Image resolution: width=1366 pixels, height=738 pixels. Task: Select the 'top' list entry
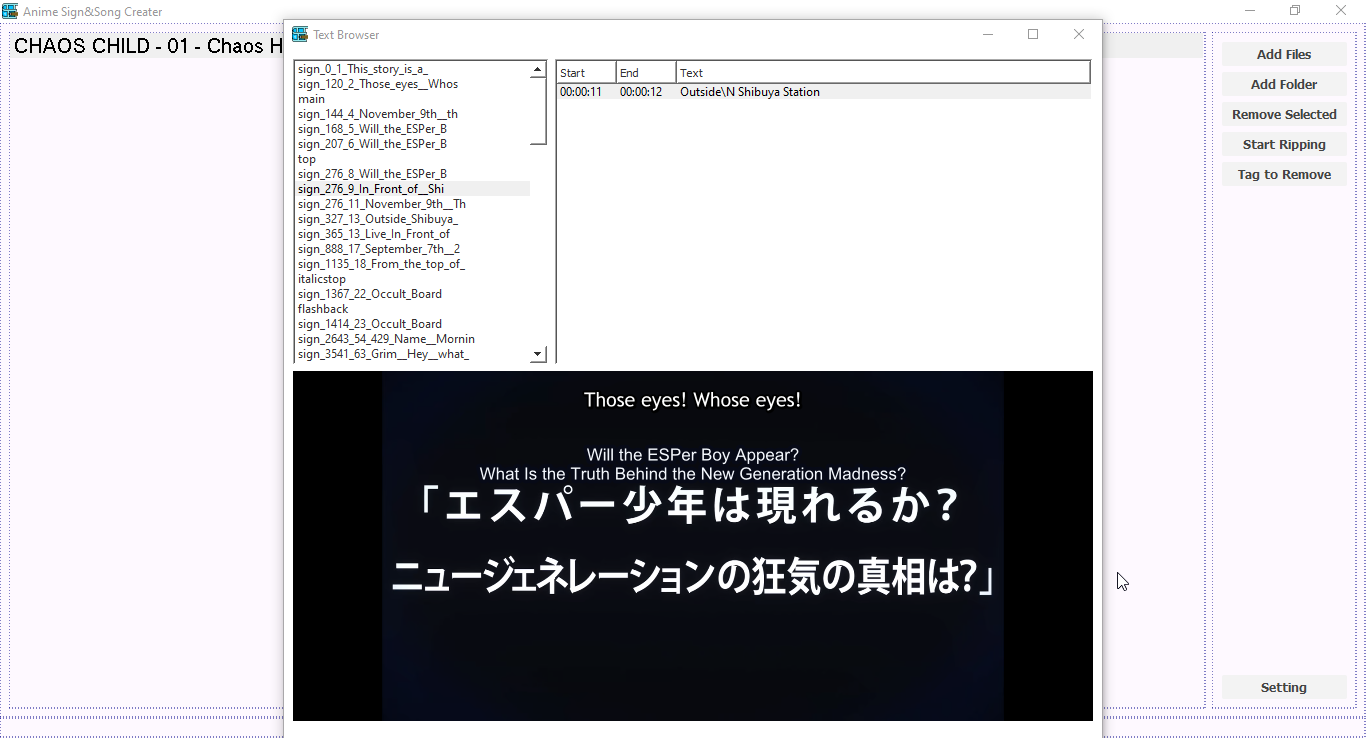(412, 159)
